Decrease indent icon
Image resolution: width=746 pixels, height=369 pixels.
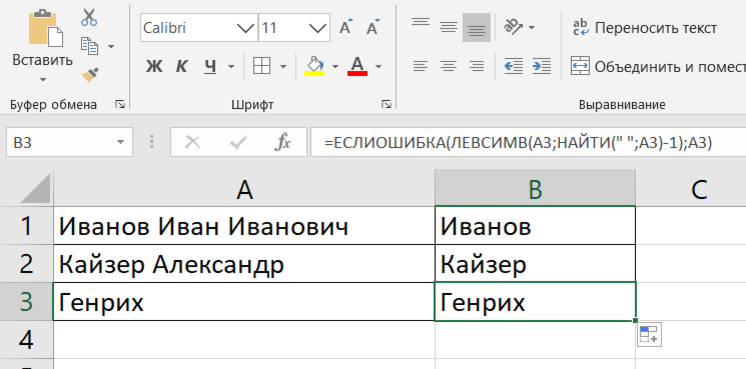513,66
